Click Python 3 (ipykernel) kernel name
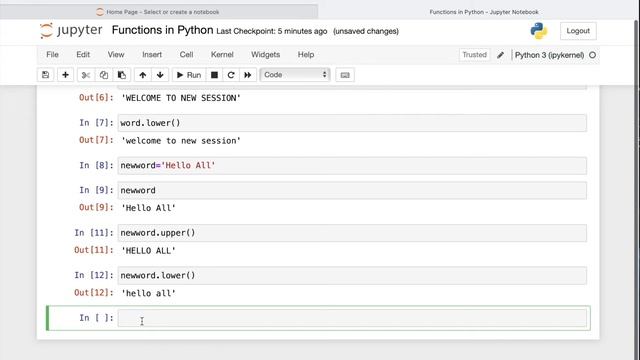Viewport: 640px width, 360px height. click(x=549, y=55)
